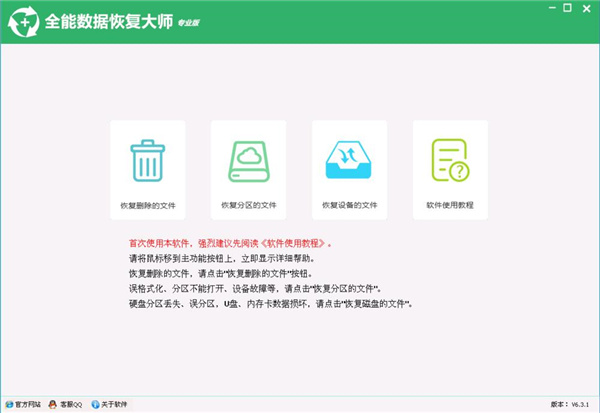Image resolution: width=600 pixels, height=413 pixels.
Task: Click the app logo in title bar
Action: pos(24,22)
